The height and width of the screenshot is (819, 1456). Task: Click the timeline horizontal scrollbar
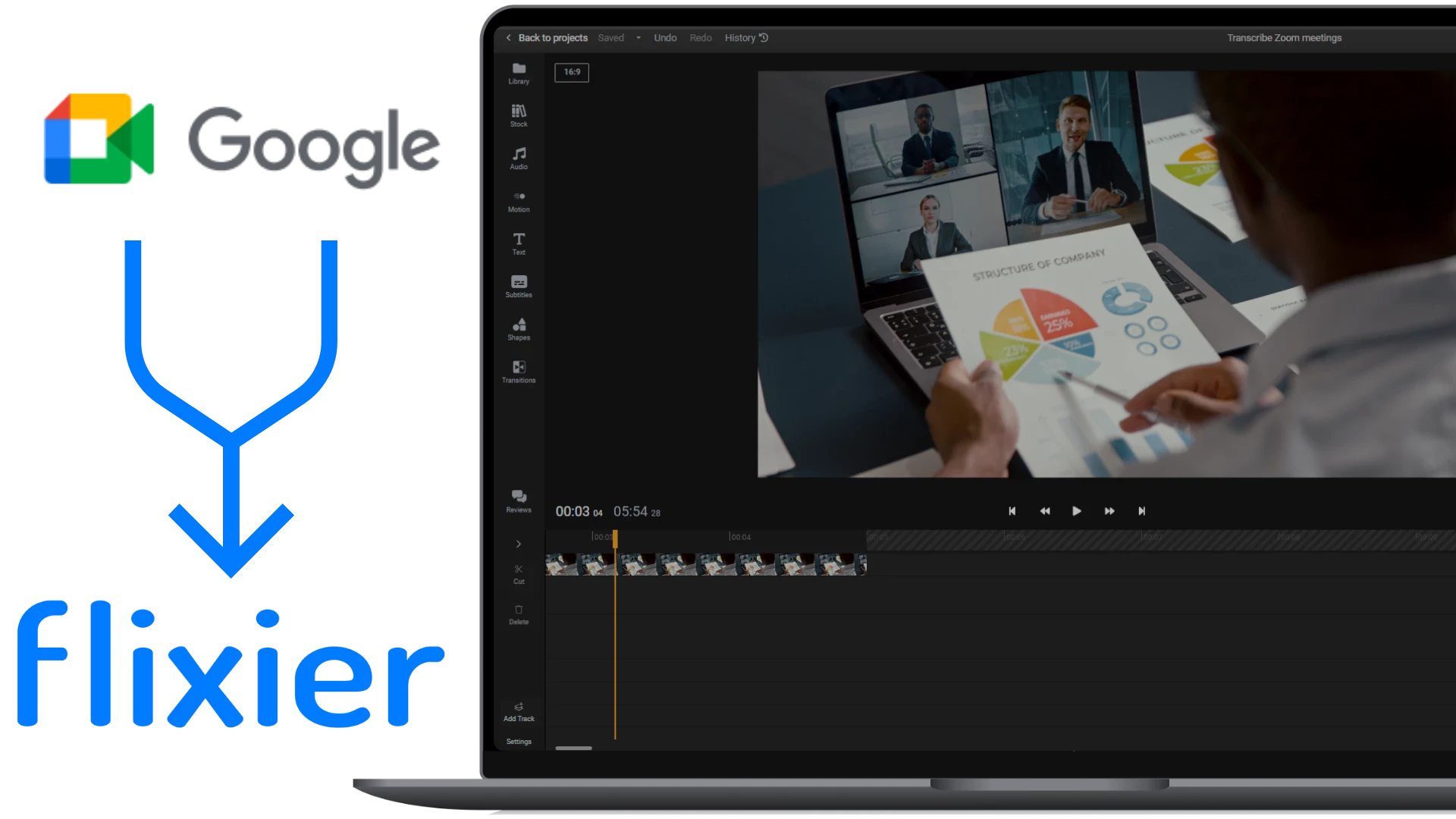573,748
